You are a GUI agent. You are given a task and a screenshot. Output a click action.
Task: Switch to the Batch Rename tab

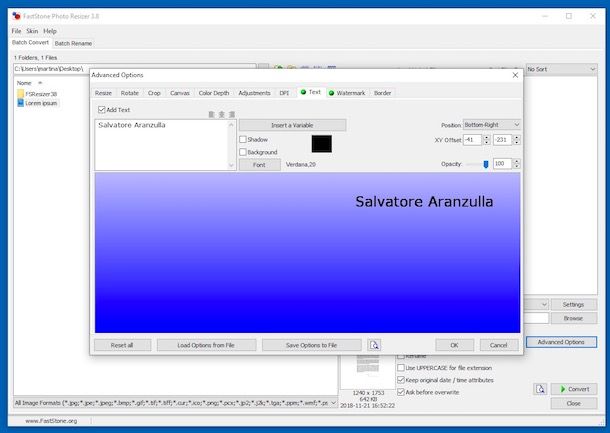click(x=73, y=43)
